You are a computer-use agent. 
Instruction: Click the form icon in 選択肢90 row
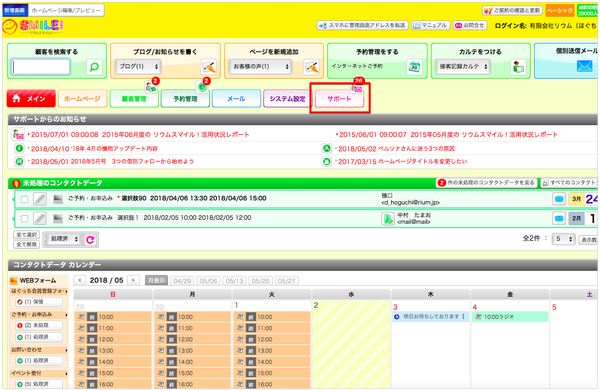[58, 199]
